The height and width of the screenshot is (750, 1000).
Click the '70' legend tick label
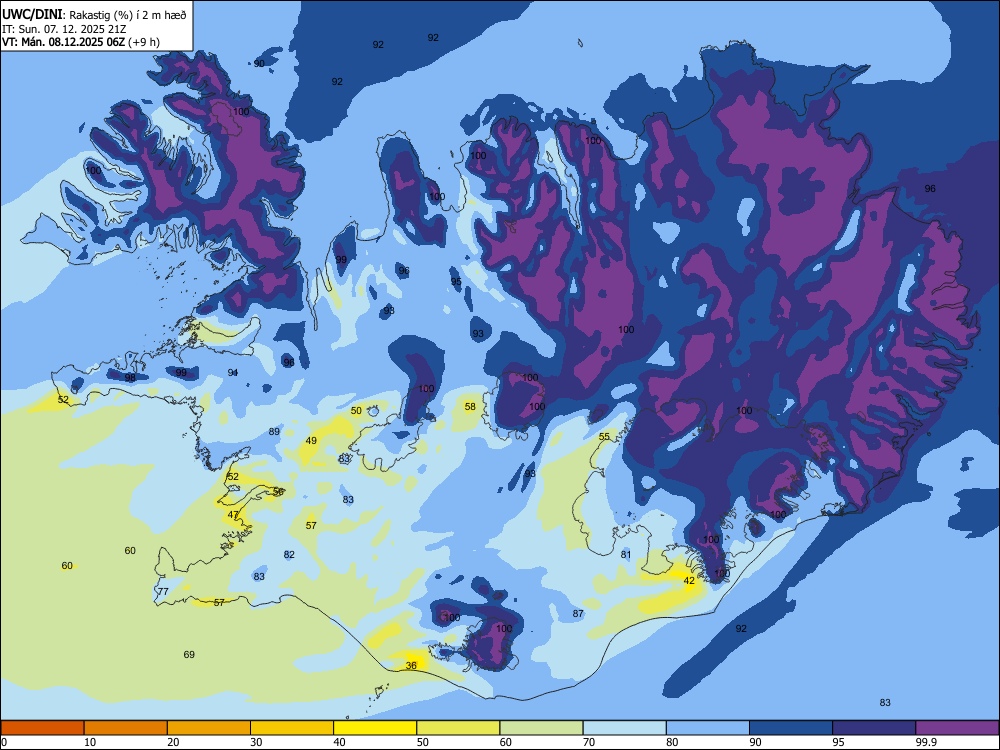[589, 742]
